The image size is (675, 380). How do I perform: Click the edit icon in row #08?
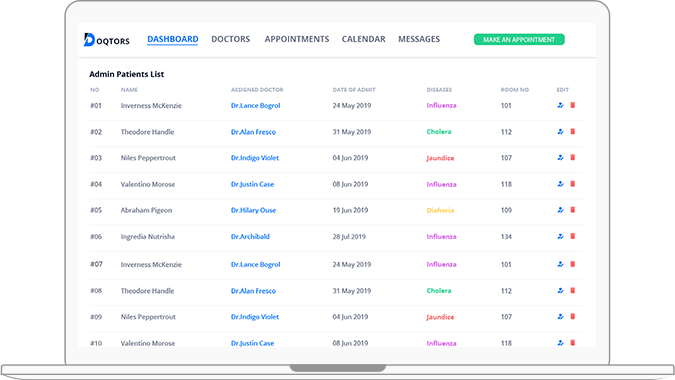pos(560,291)
